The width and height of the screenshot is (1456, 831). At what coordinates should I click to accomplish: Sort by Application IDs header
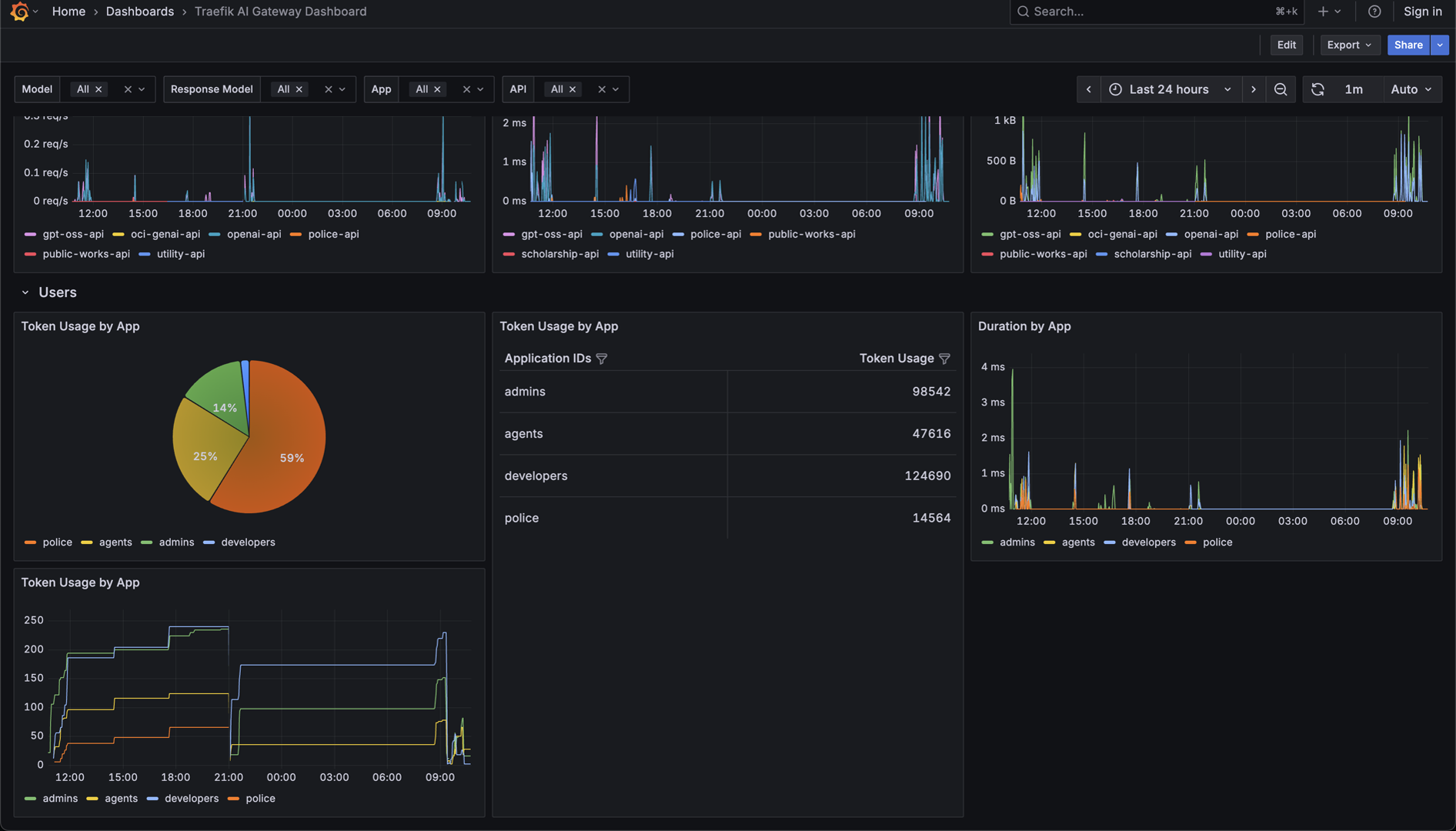point(547,359)
